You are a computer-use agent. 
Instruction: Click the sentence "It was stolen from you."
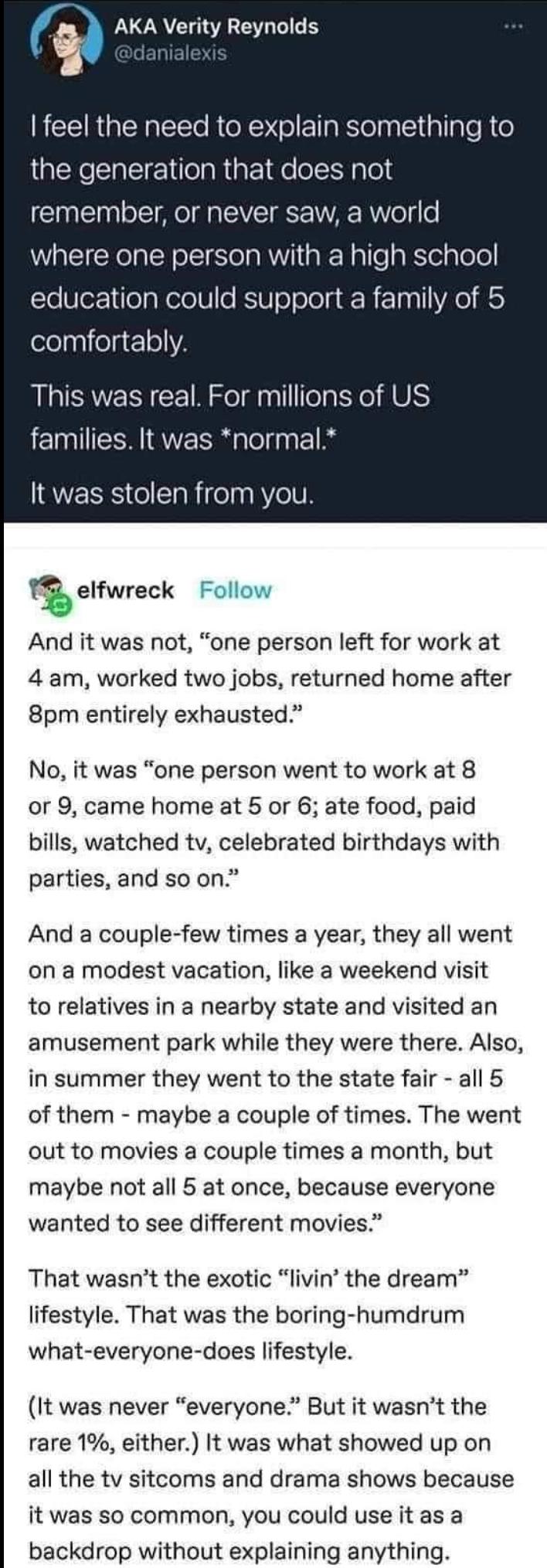pos(172,492)
